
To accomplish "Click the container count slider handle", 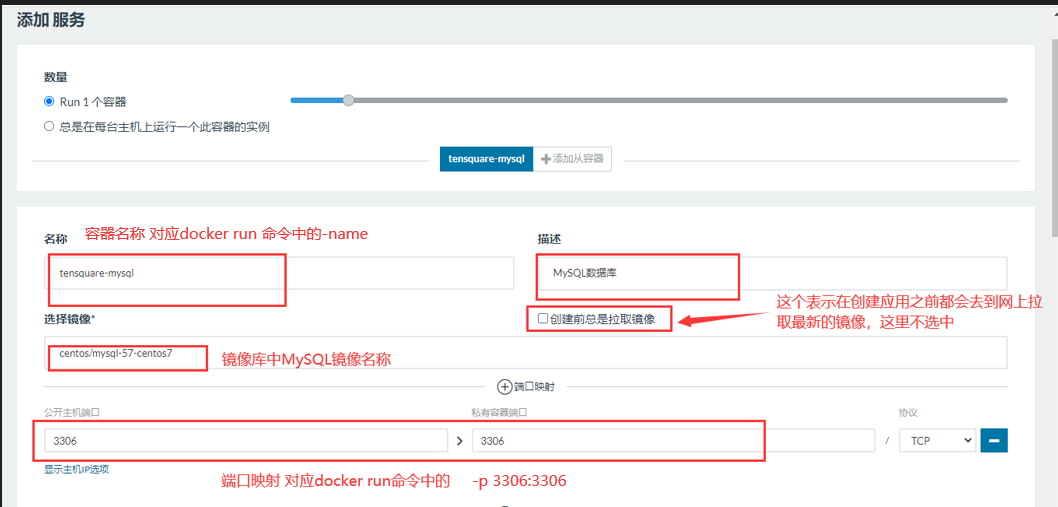I will coord(348,101).
